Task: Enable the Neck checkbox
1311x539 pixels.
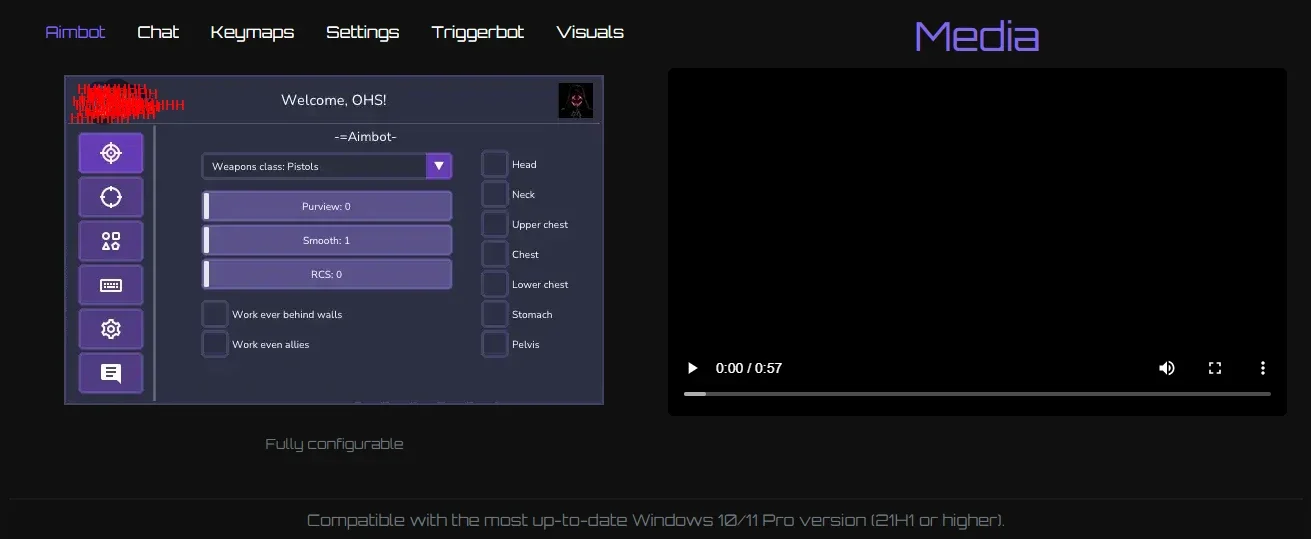Action: coord(495,194)
